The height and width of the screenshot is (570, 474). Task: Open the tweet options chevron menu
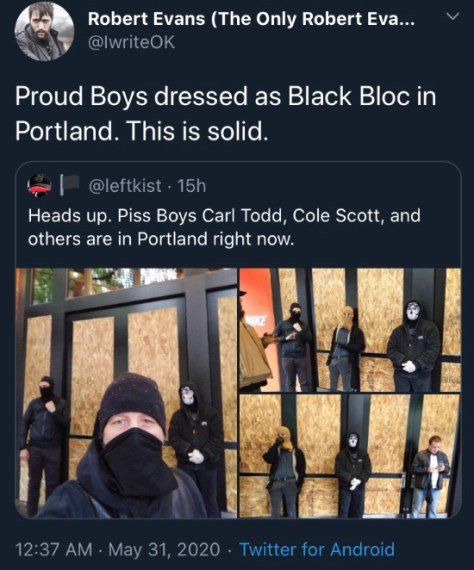[x=453, y=16]
